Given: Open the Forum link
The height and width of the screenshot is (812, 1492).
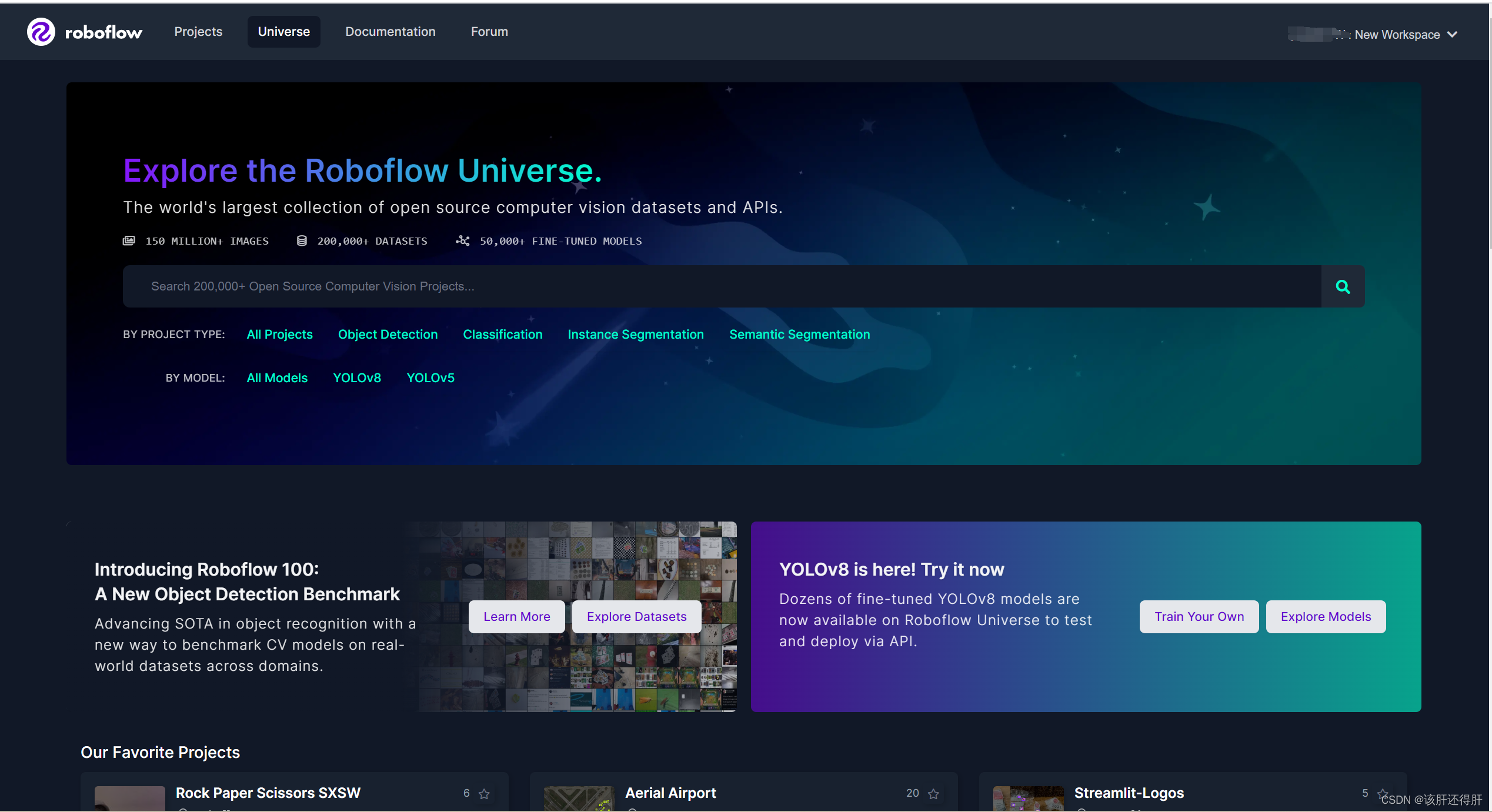Looking at the screenshot, I should click(x=489, y=32).
